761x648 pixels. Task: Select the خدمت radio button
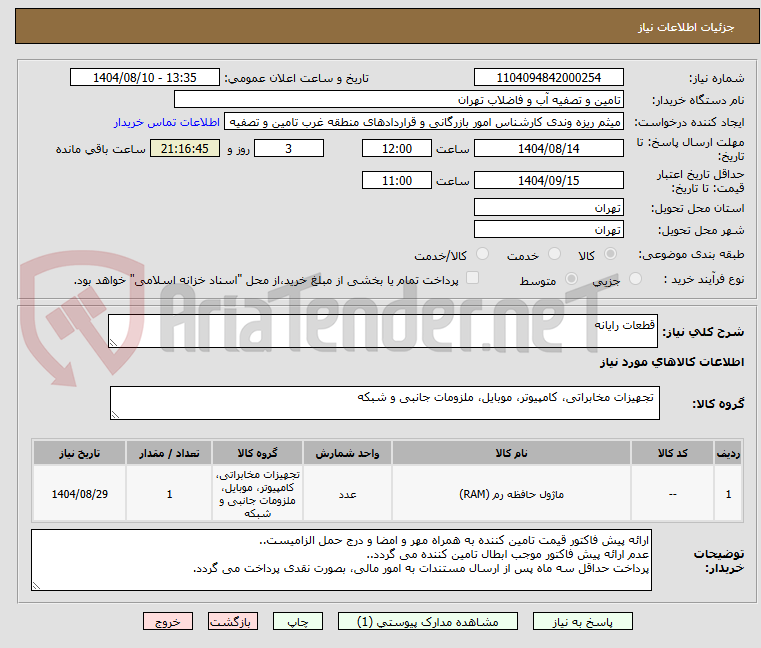(x=554, y=254)
